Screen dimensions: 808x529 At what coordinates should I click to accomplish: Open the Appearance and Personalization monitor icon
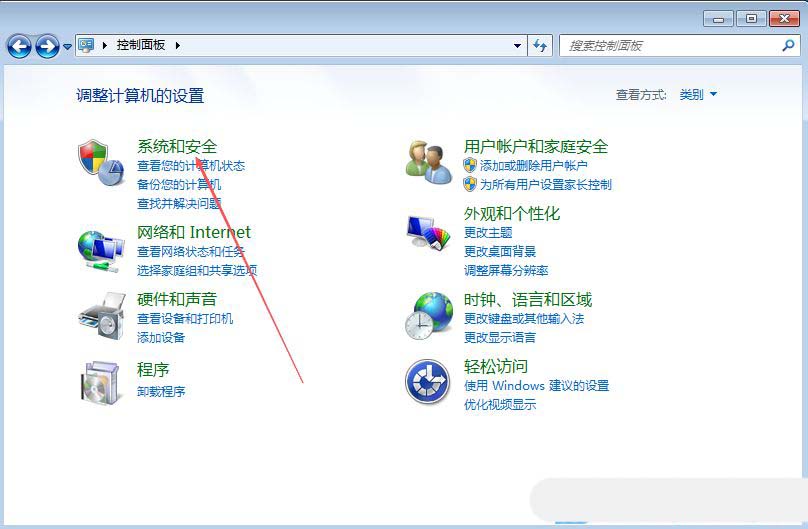[x=428, y=232]
